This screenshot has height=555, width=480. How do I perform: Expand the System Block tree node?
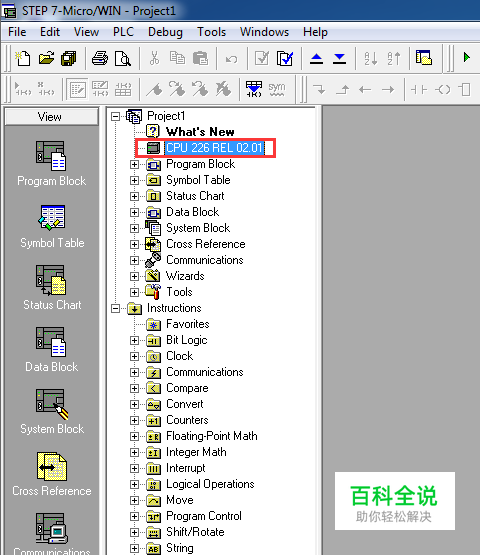click(x=134, y=228)
